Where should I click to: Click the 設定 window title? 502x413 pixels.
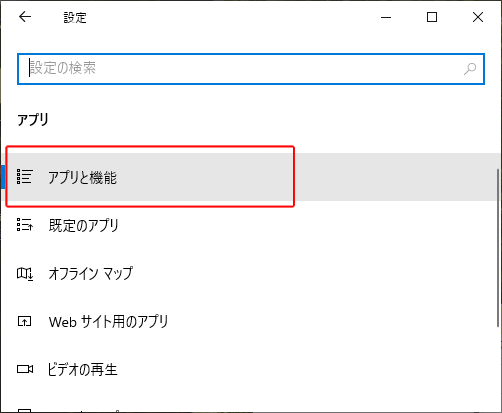point(75,17)
